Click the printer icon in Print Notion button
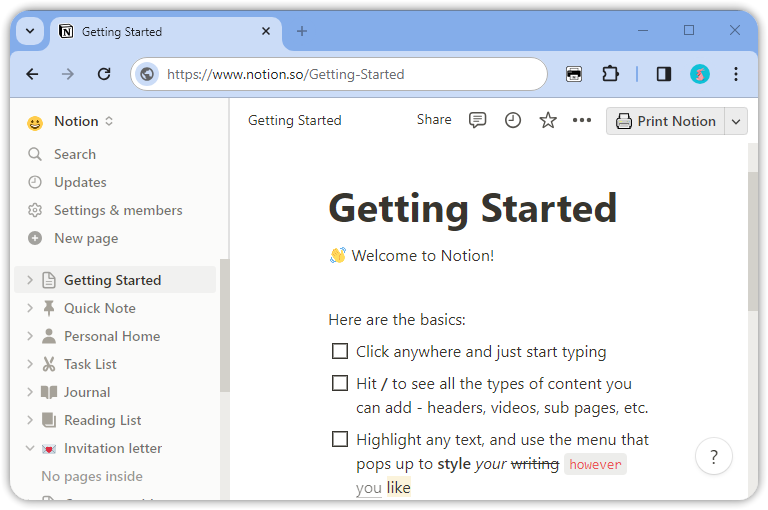This screenshot has height=510, width=768. tap(624, 121)
